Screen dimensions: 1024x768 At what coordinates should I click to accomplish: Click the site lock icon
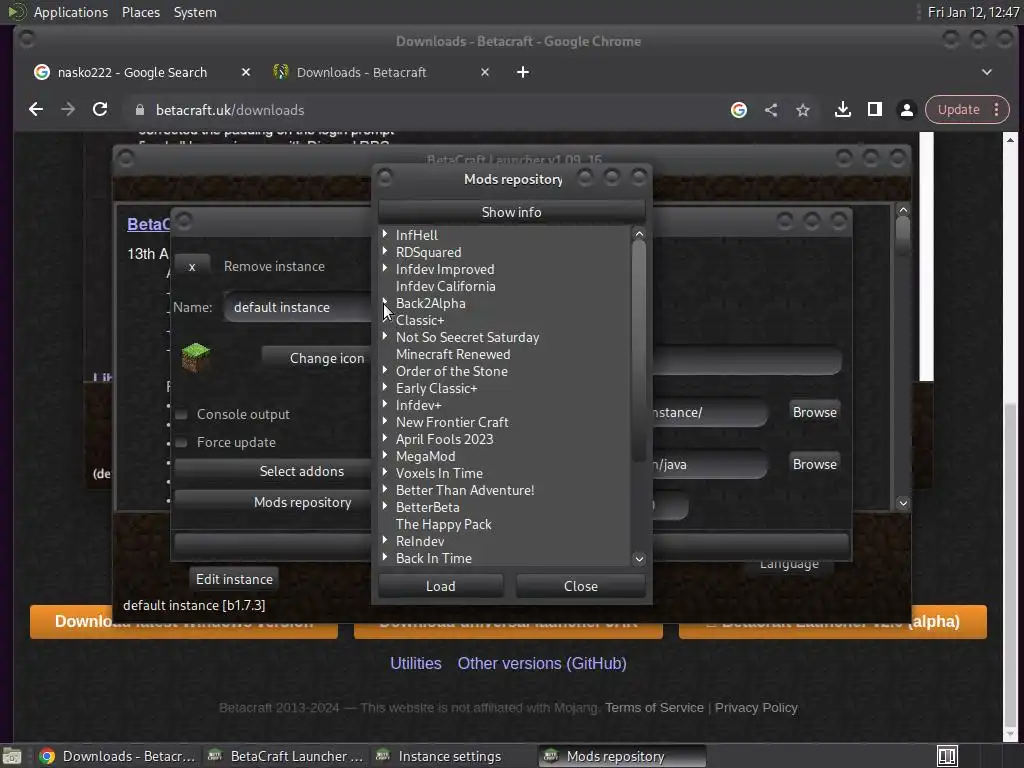tap(140, 110)
